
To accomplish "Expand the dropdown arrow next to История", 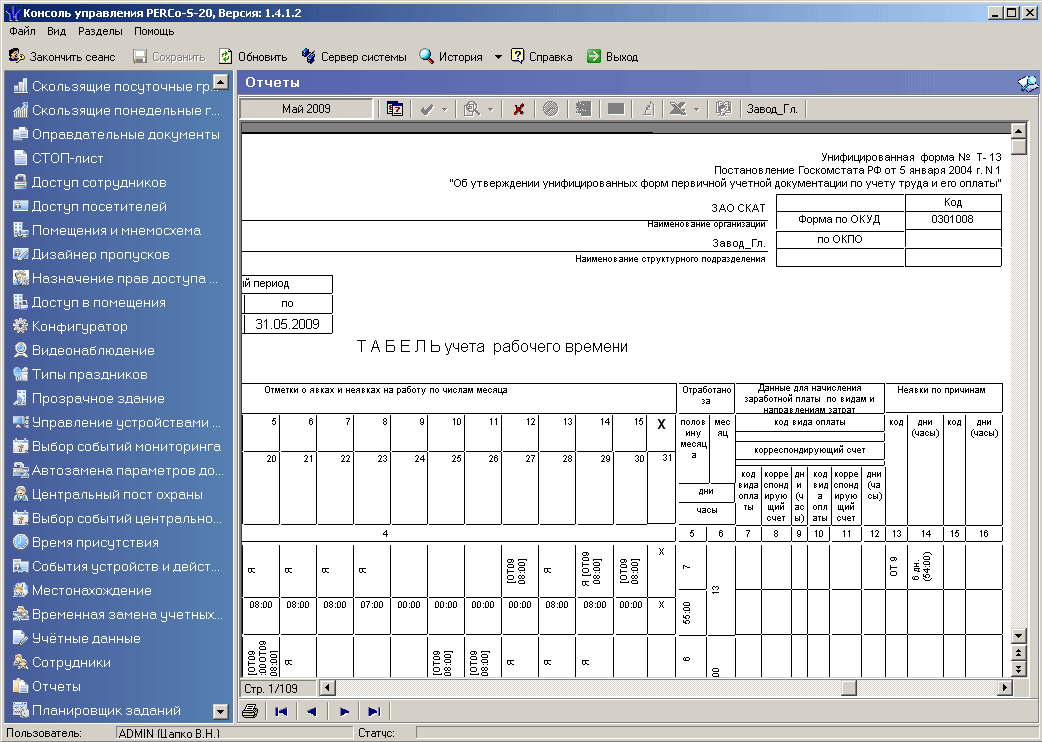I will (x=498, y=57).
